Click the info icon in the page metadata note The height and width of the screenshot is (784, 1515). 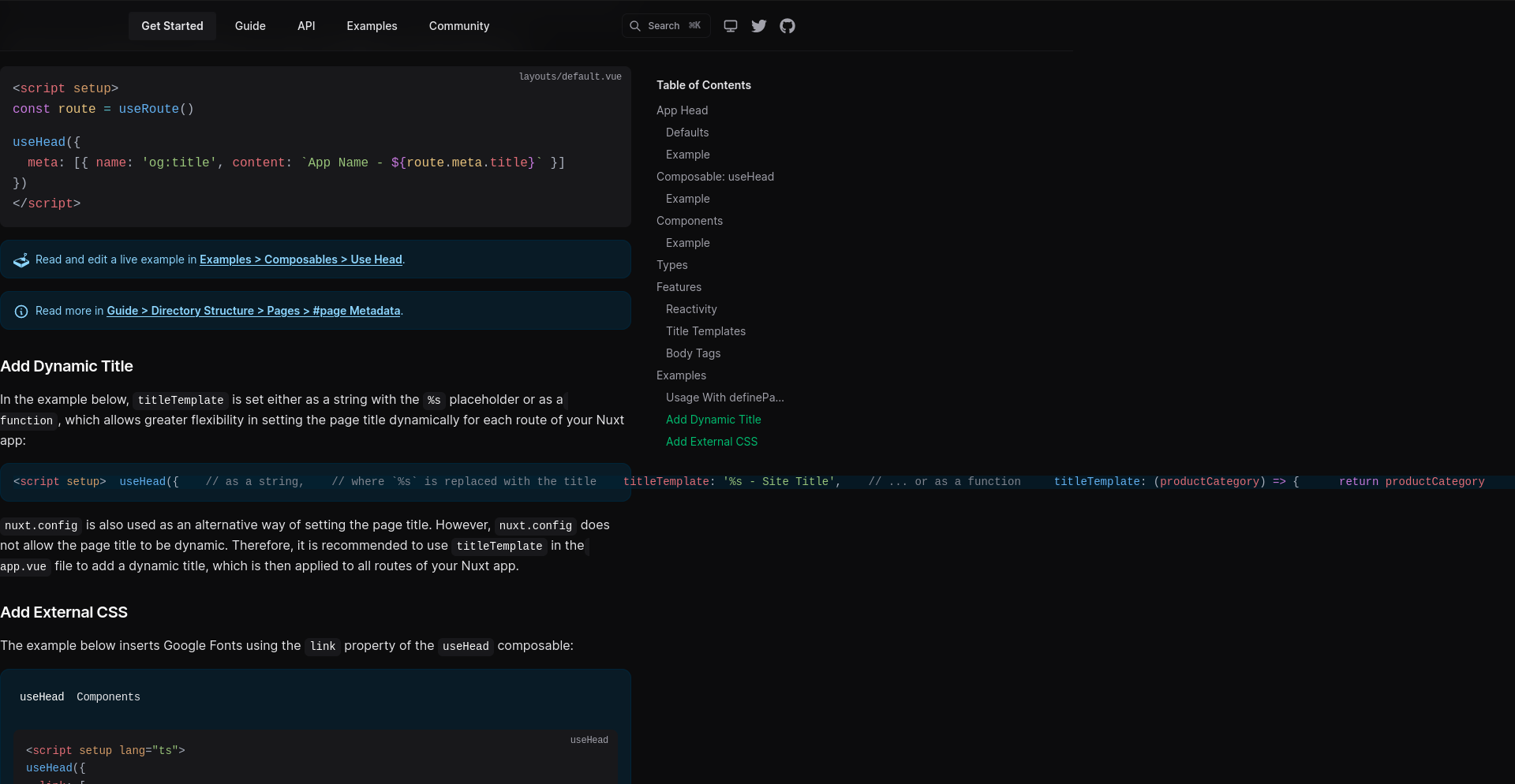(x=21, y=311)
